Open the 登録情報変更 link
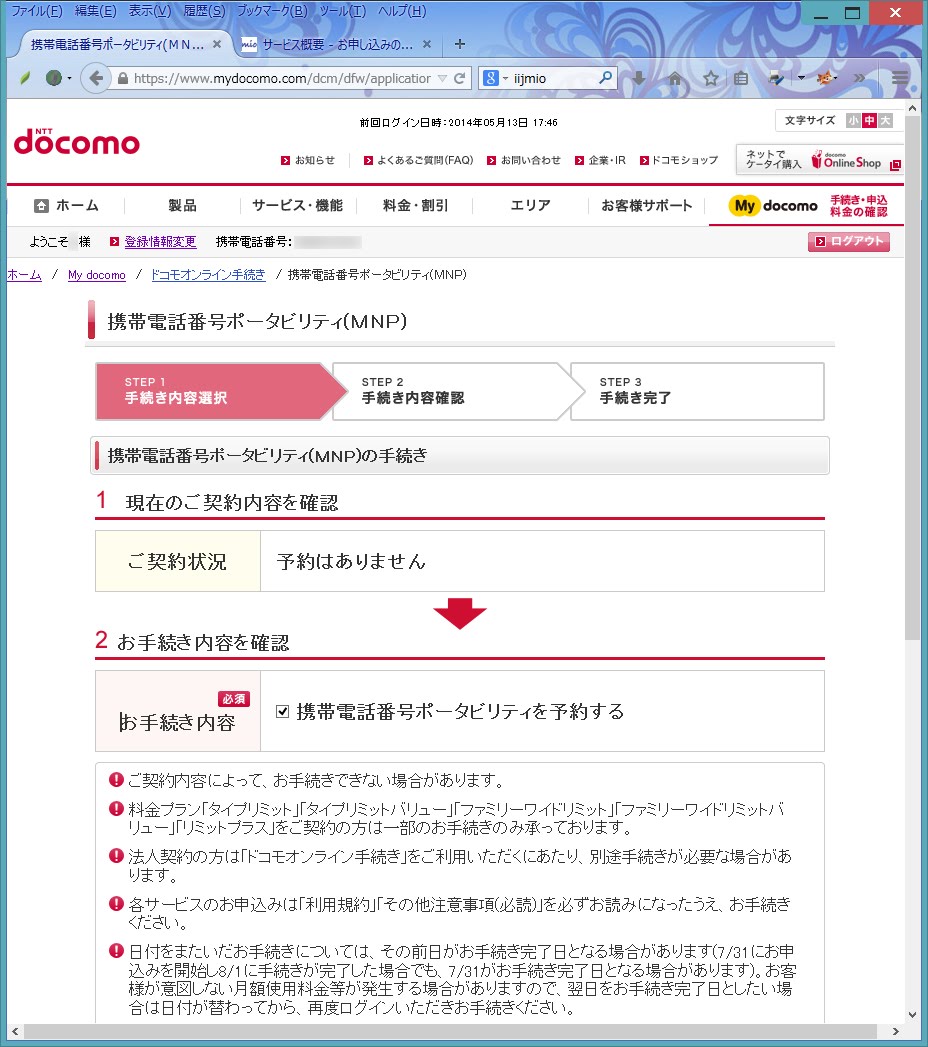This screenshot has height=1047, width=928. click(x=160, y=242)
